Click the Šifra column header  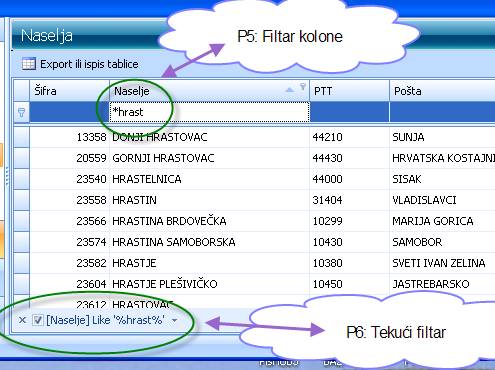click(70, 91)
